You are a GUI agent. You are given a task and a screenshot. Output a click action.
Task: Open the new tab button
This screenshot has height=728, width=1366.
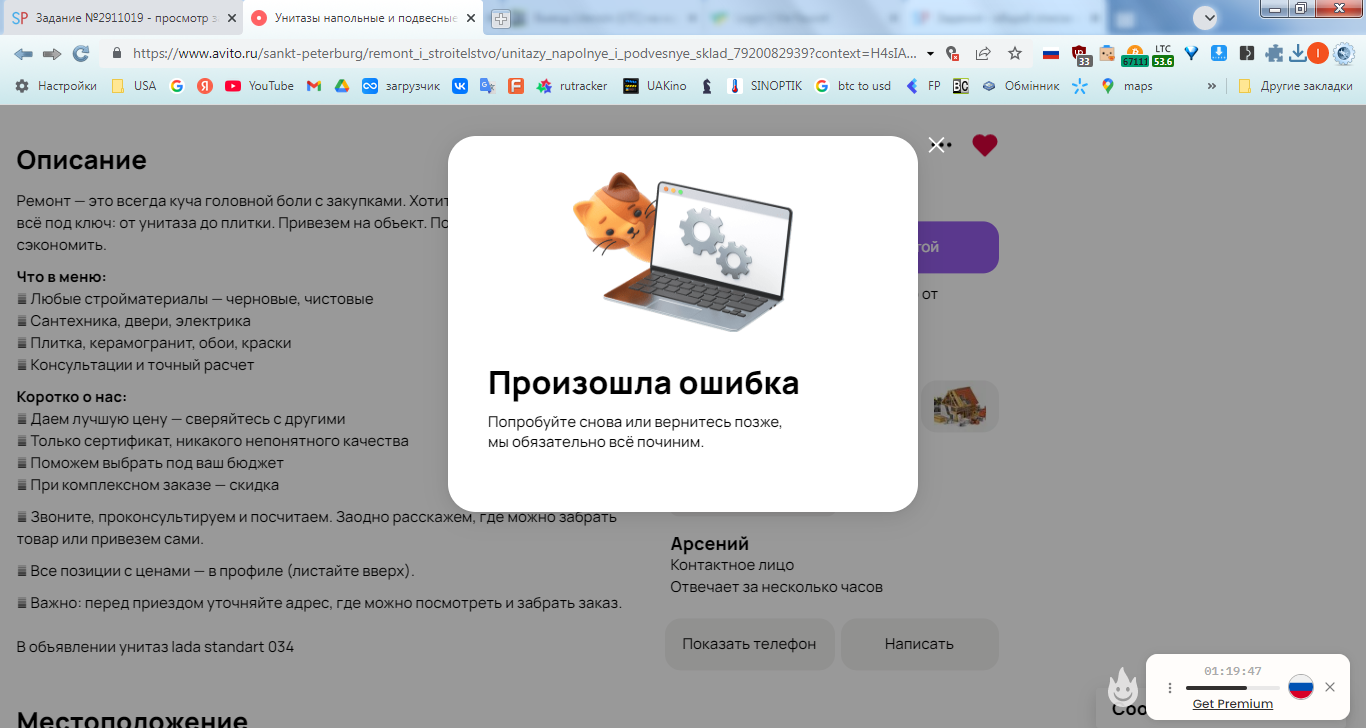501,19
